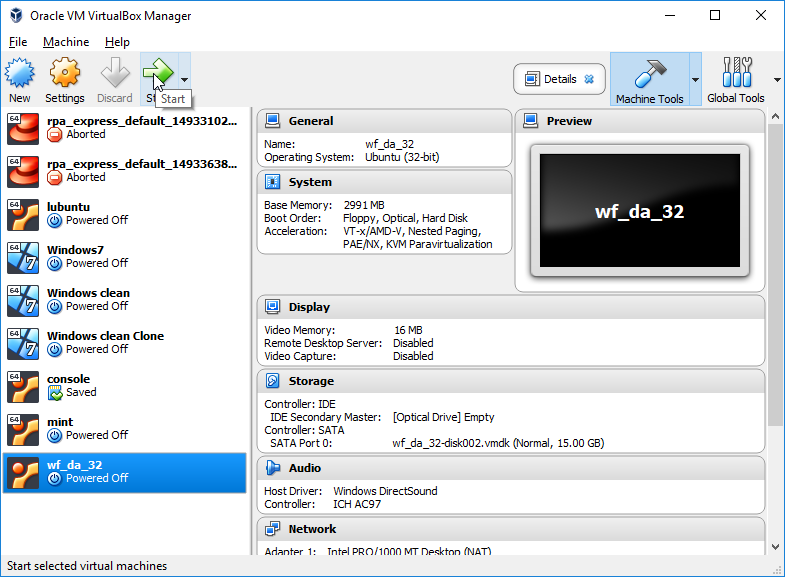Select the mint VM icon
This screenshot has width=785, height=577.
tap(23, 430)
